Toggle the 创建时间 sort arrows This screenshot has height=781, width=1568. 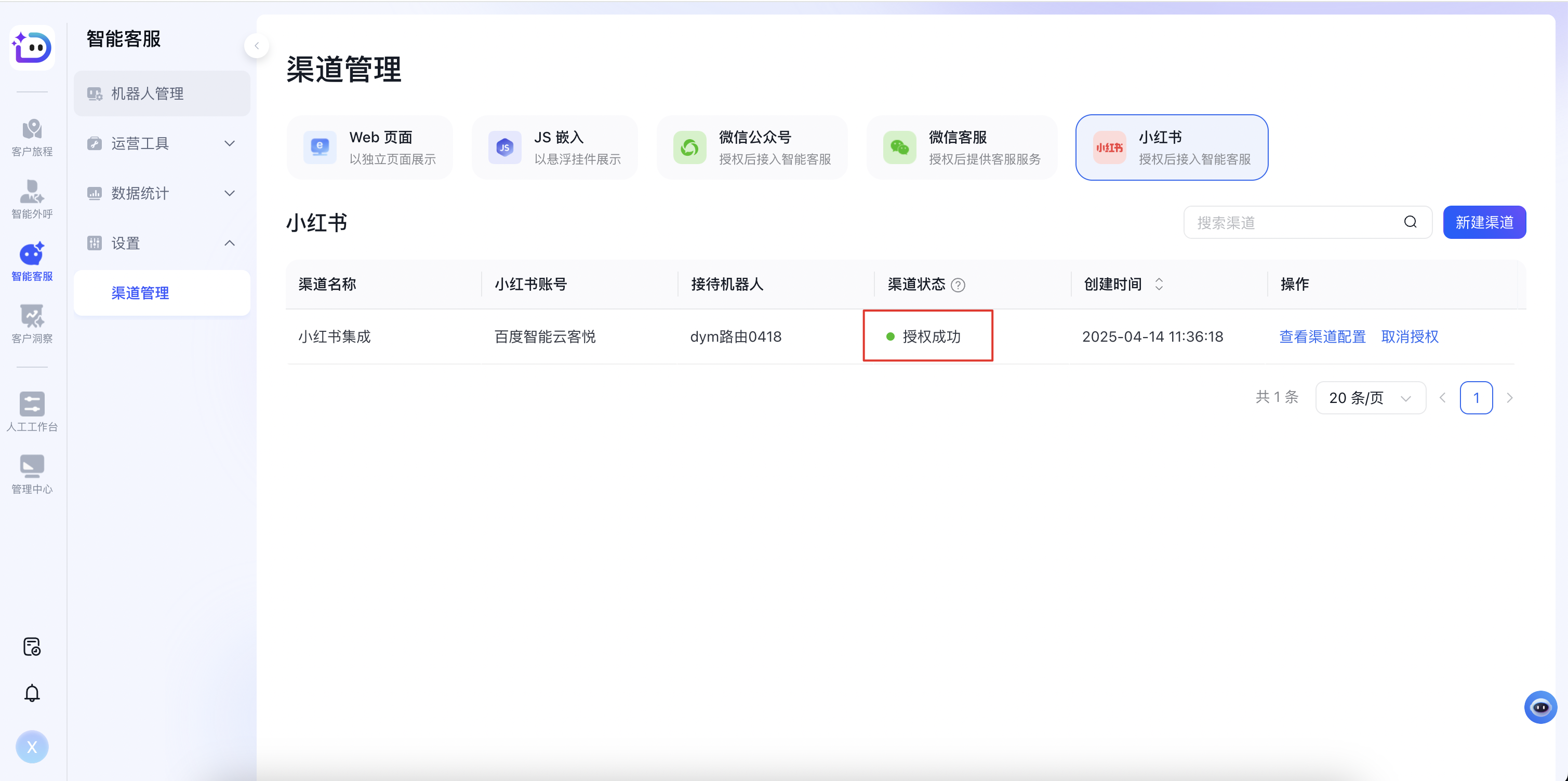tap(1159, 284)
